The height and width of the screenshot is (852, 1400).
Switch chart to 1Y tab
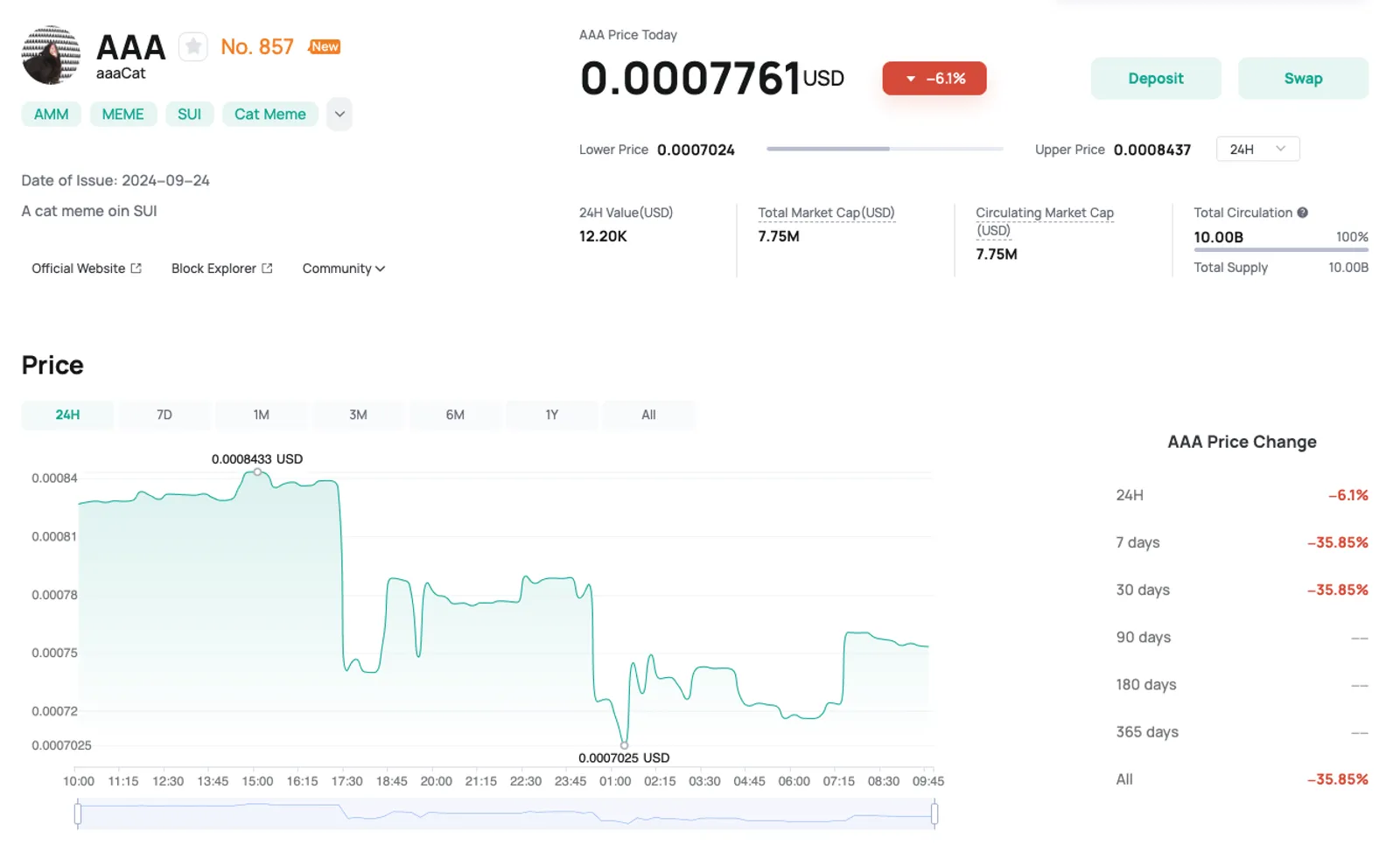552,415
